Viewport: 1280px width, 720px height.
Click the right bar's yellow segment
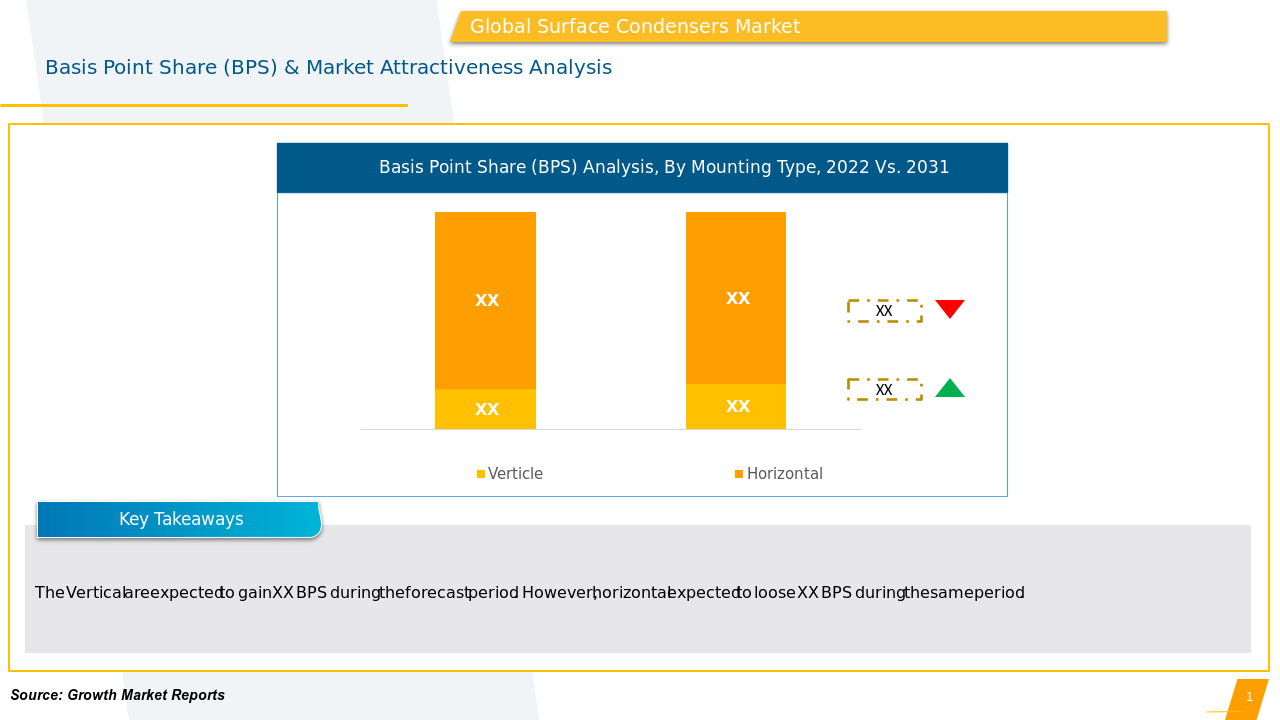736,407
